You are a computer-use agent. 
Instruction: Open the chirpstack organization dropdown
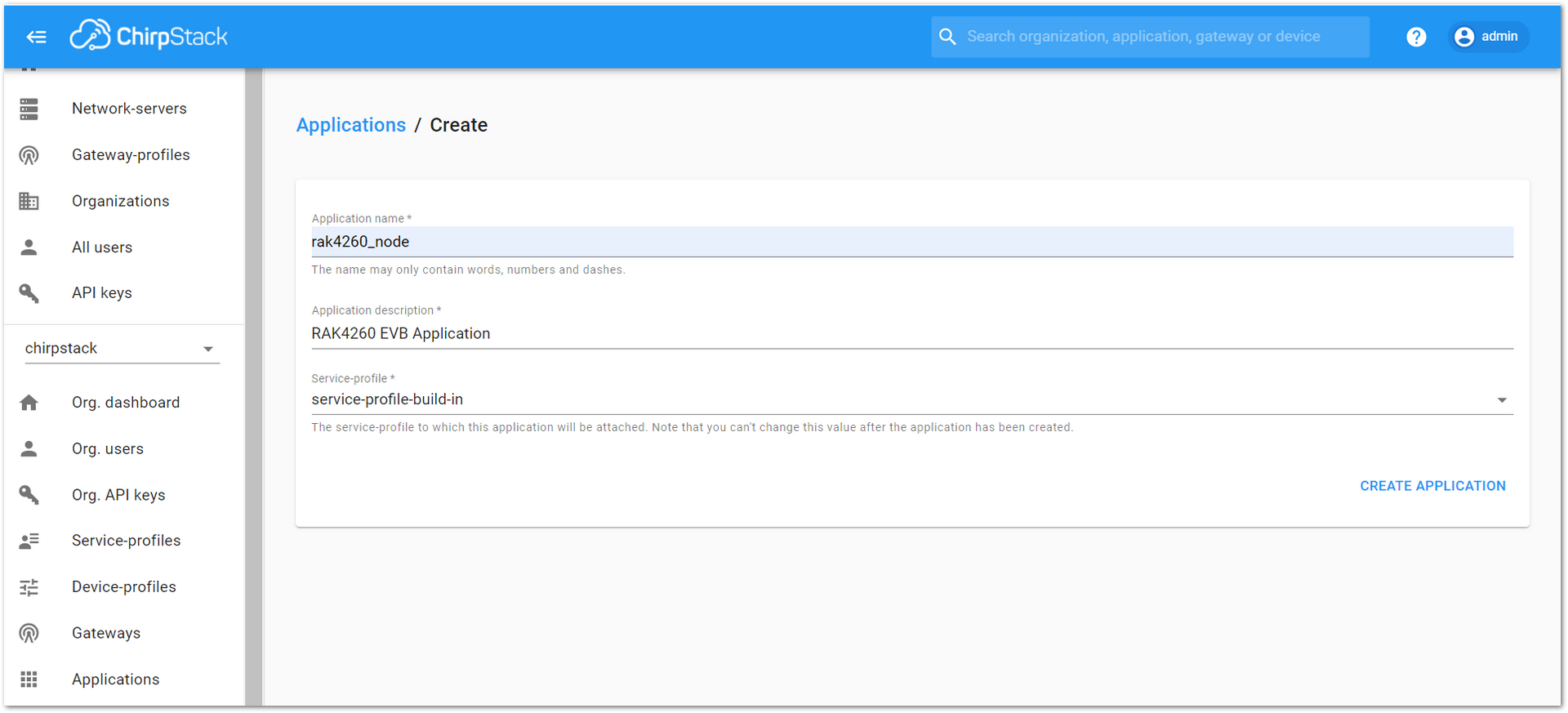(x=122, y=349)
